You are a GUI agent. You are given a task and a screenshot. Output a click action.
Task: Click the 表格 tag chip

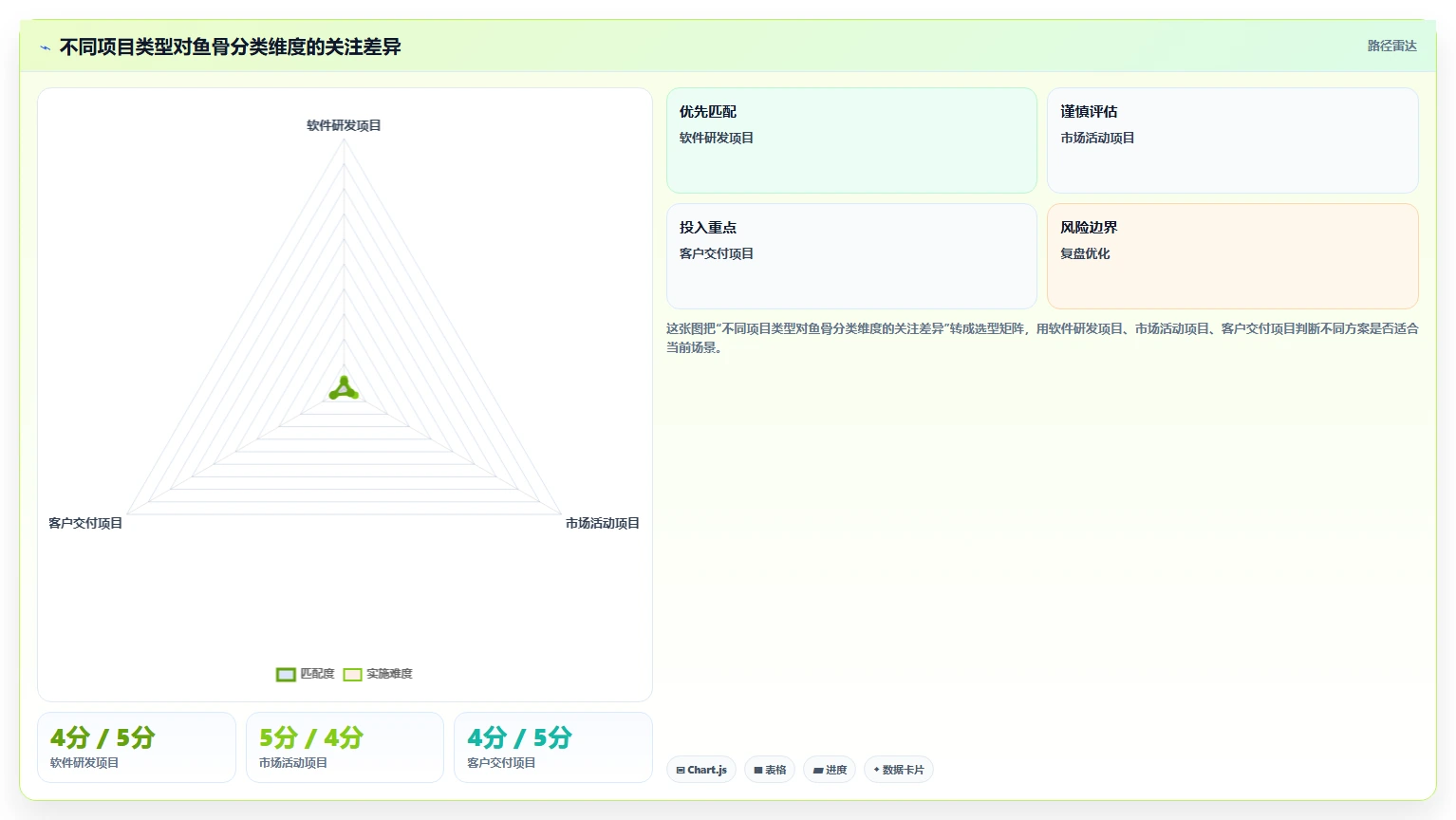coord(770,770)
